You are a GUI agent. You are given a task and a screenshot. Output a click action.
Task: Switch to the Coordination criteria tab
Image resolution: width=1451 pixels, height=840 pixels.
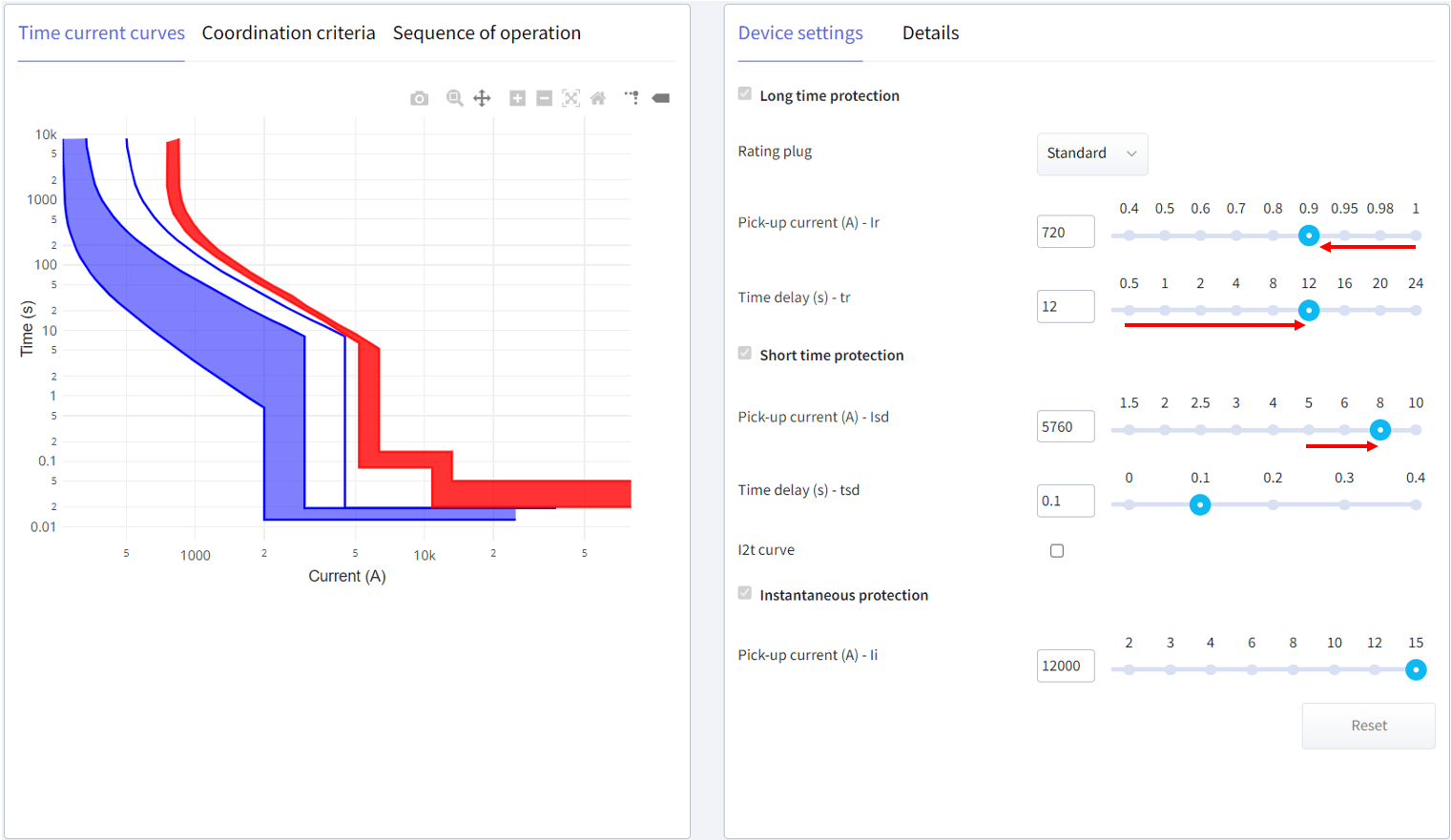(288, 32)
